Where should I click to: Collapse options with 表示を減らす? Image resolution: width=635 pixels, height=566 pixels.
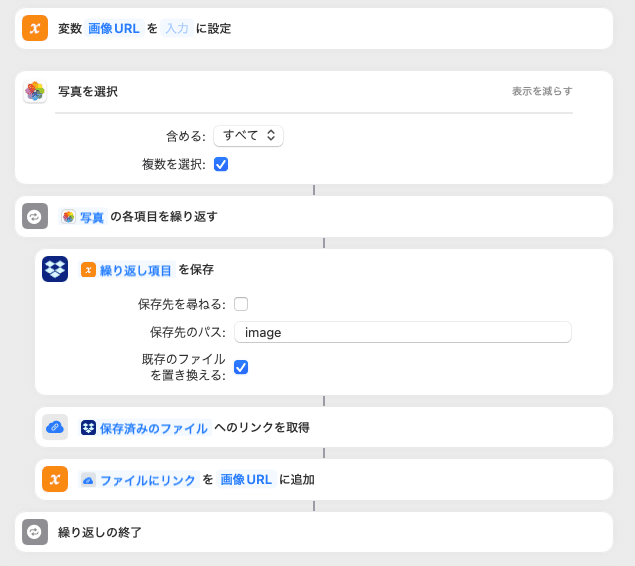(542, 91)
